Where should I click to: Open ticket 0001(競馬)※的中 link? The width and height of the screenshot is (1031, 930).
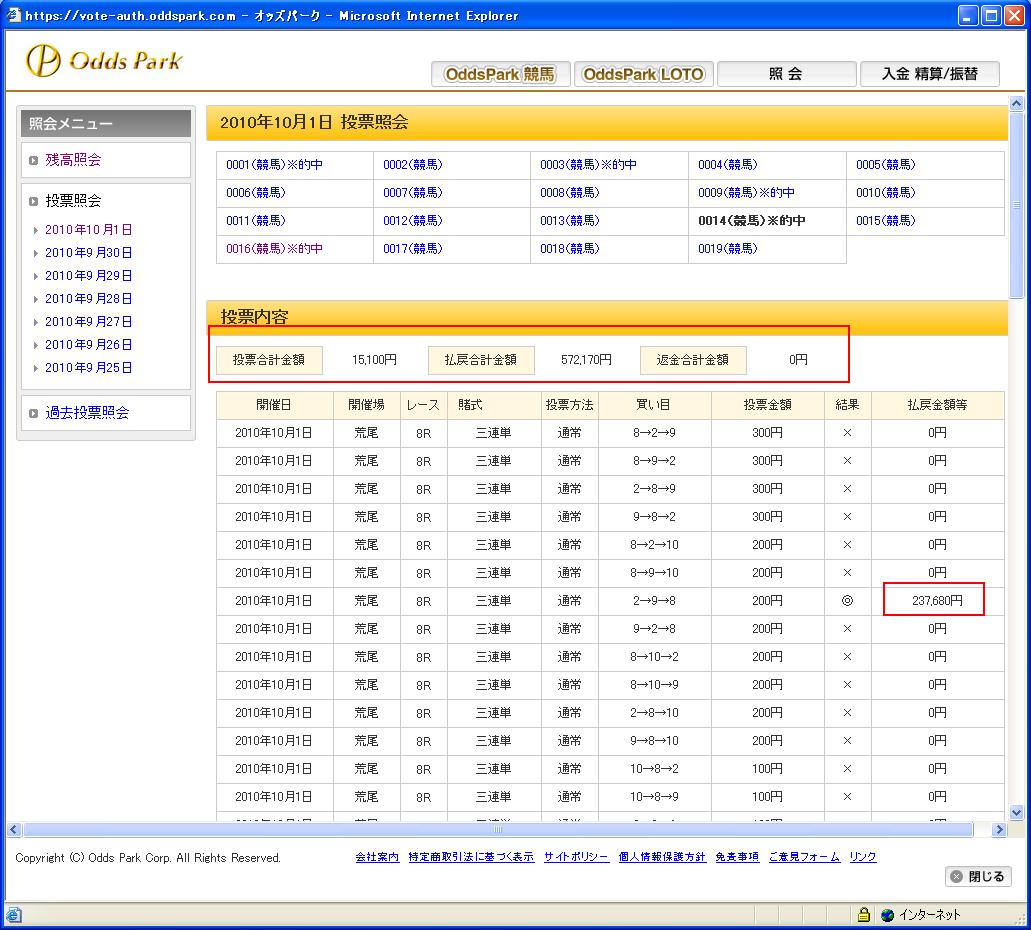point(274,165)
